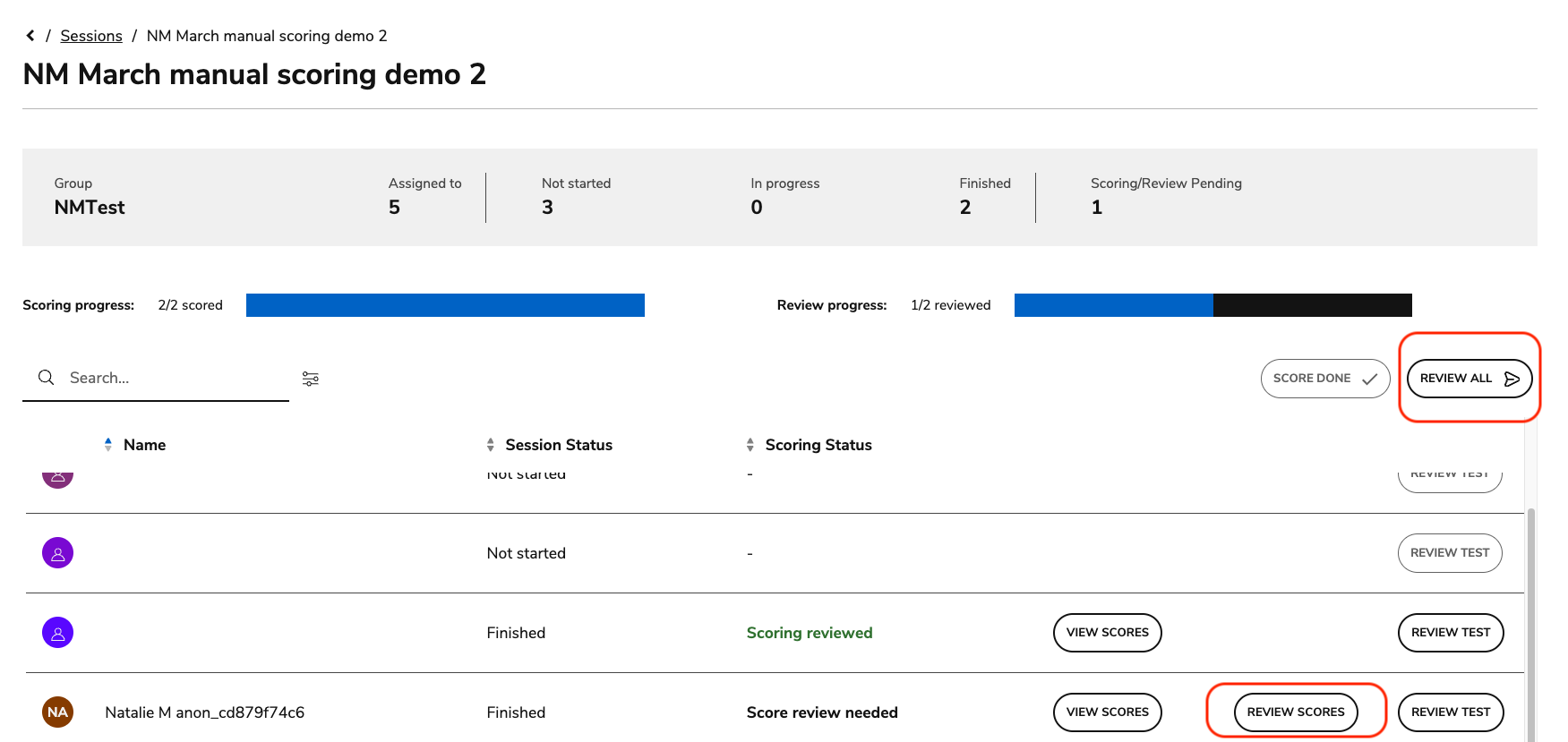View scores for the Scoring reviewed row
This screenshot has width=1568, height=742.
click(x=1107, y=633)
